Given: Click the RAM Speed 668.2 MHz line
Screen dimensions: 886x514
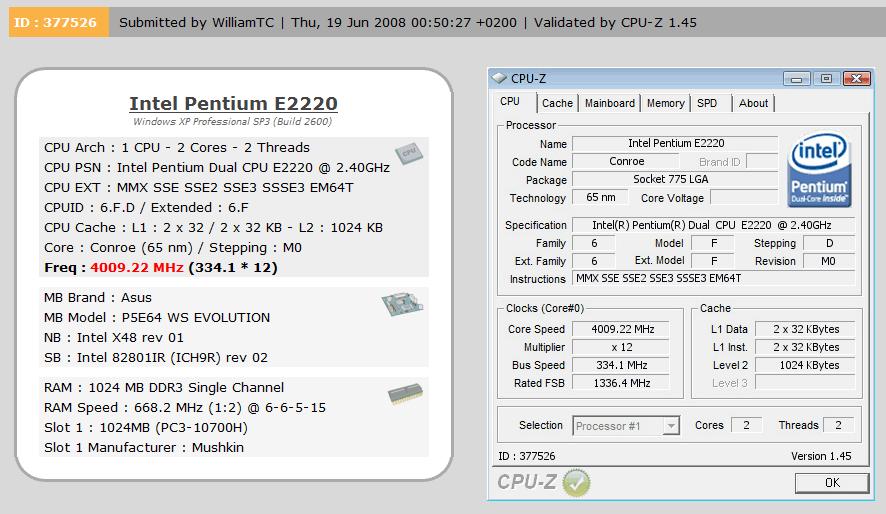Looking at the screenshot, I should [x=185, y=407].
